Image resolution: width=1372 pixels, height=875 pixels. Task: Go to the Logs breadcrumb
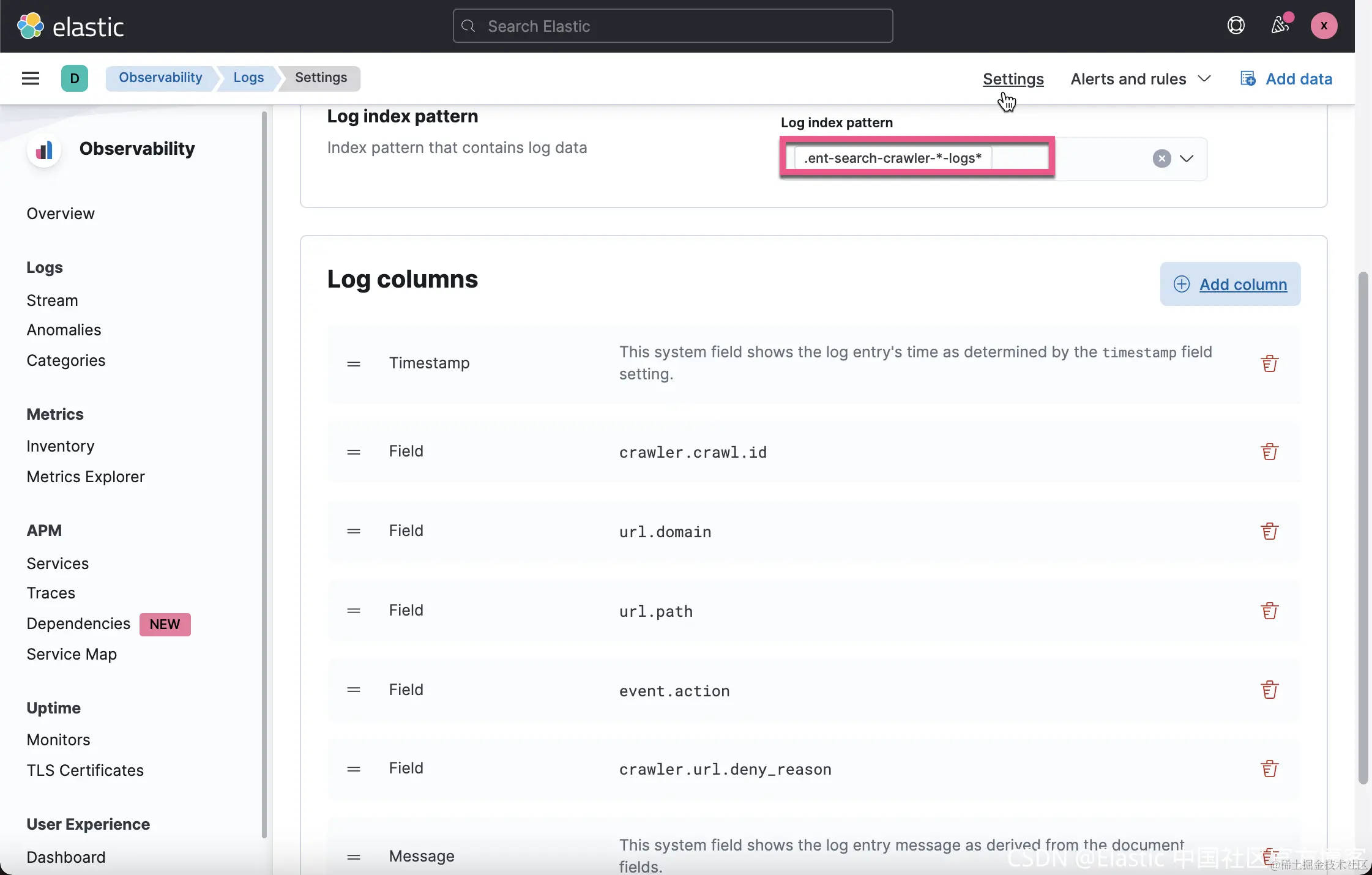248,78
